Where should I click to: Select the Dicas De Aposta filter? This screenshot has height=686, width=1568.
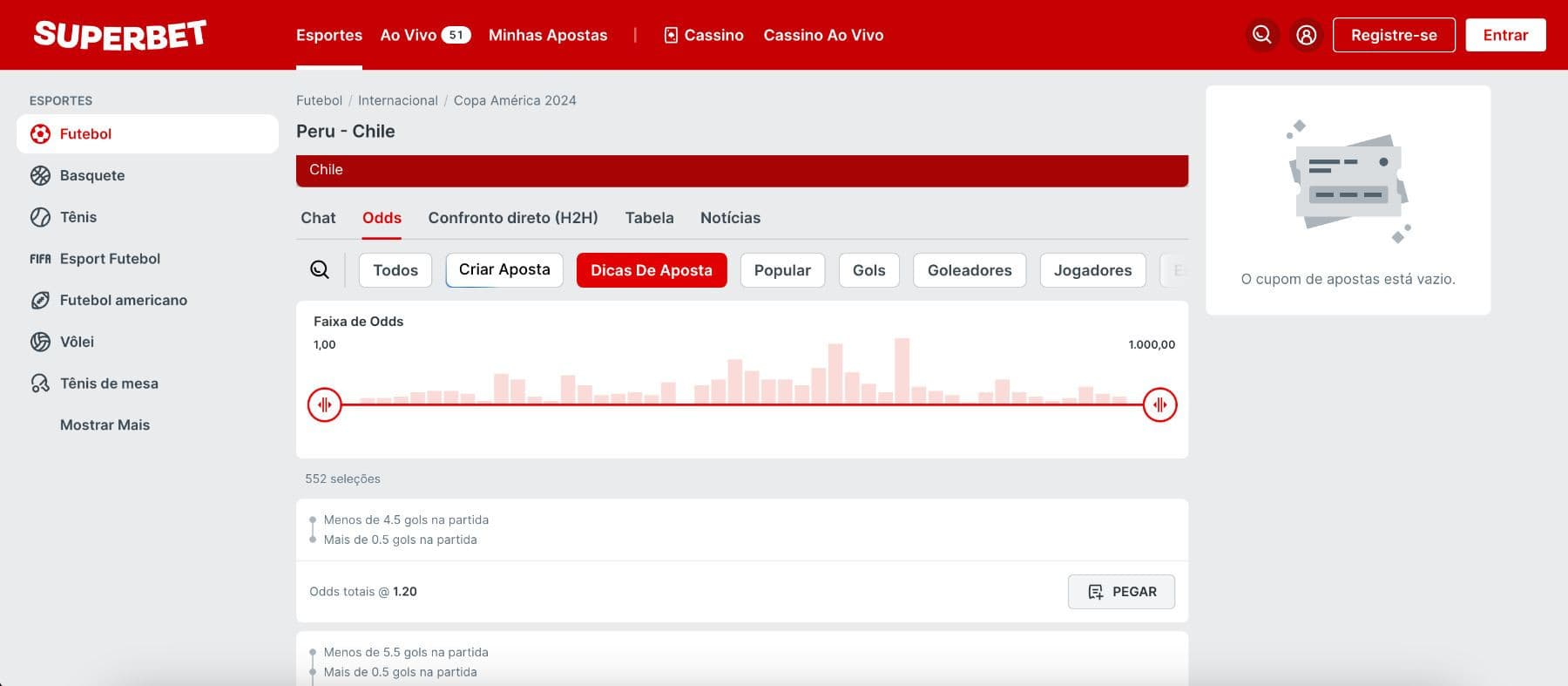(x=652, y=270)
